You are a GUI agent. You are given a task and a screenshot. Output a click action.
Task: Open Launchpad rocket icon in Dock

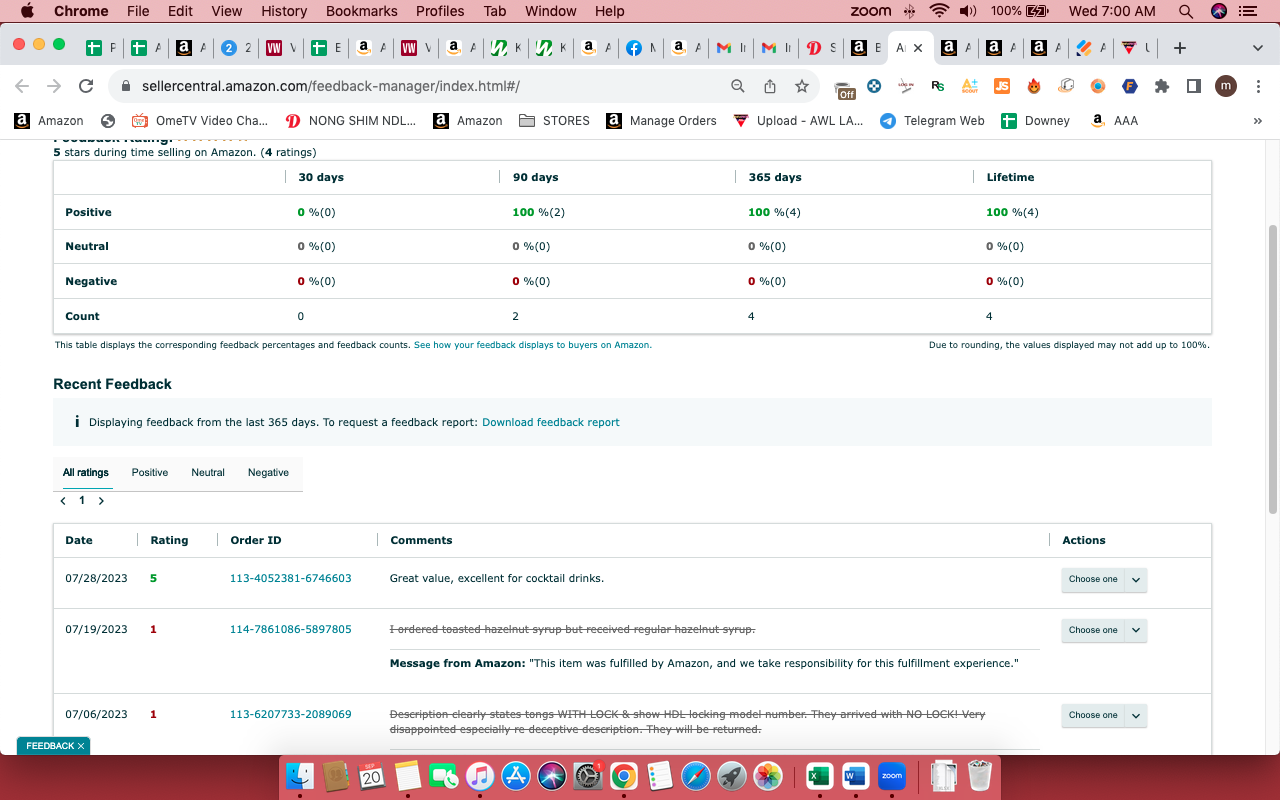pos(732,775)
